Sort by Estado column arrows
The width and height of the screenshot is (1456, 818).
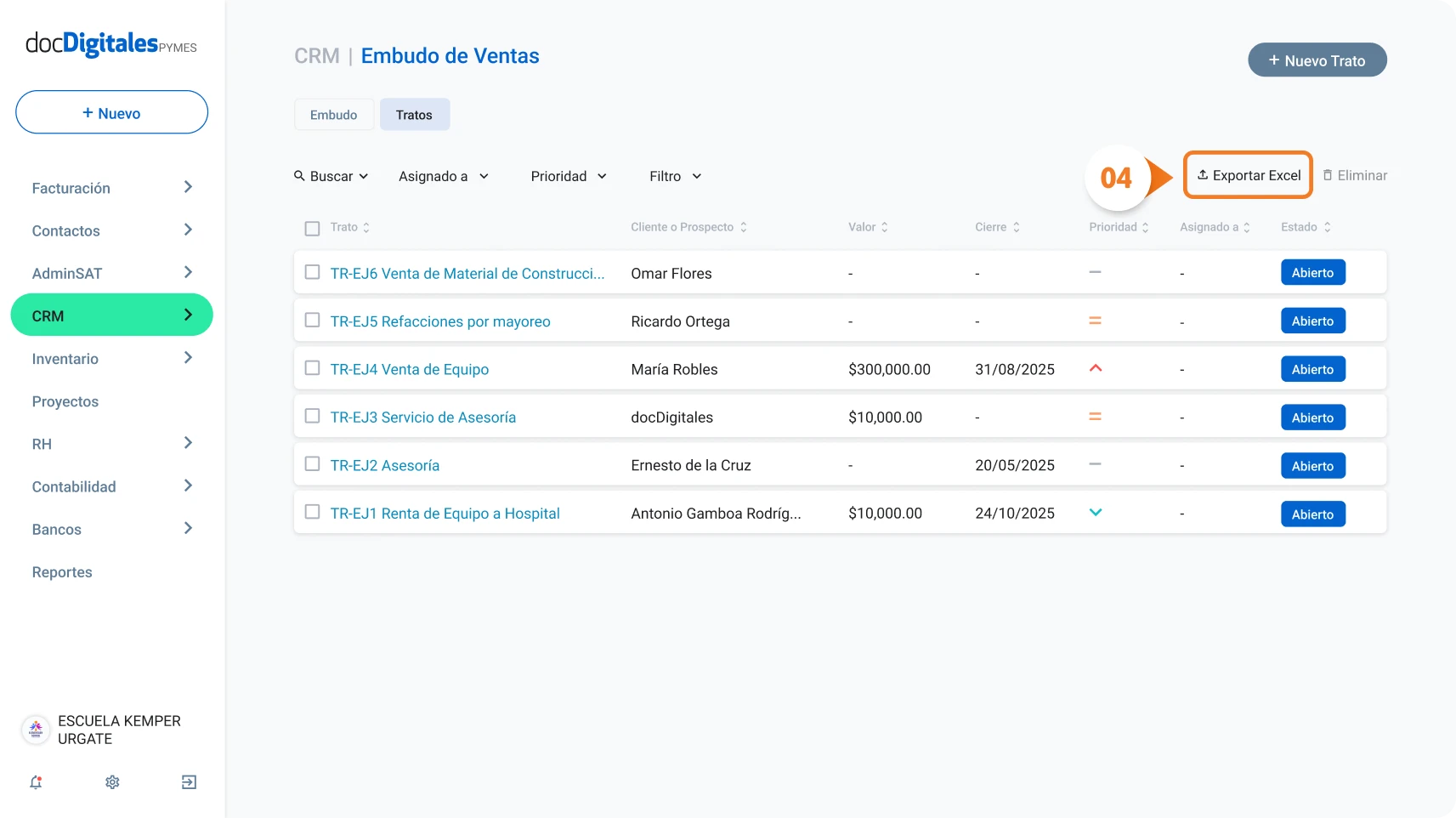click(1328, 228)
